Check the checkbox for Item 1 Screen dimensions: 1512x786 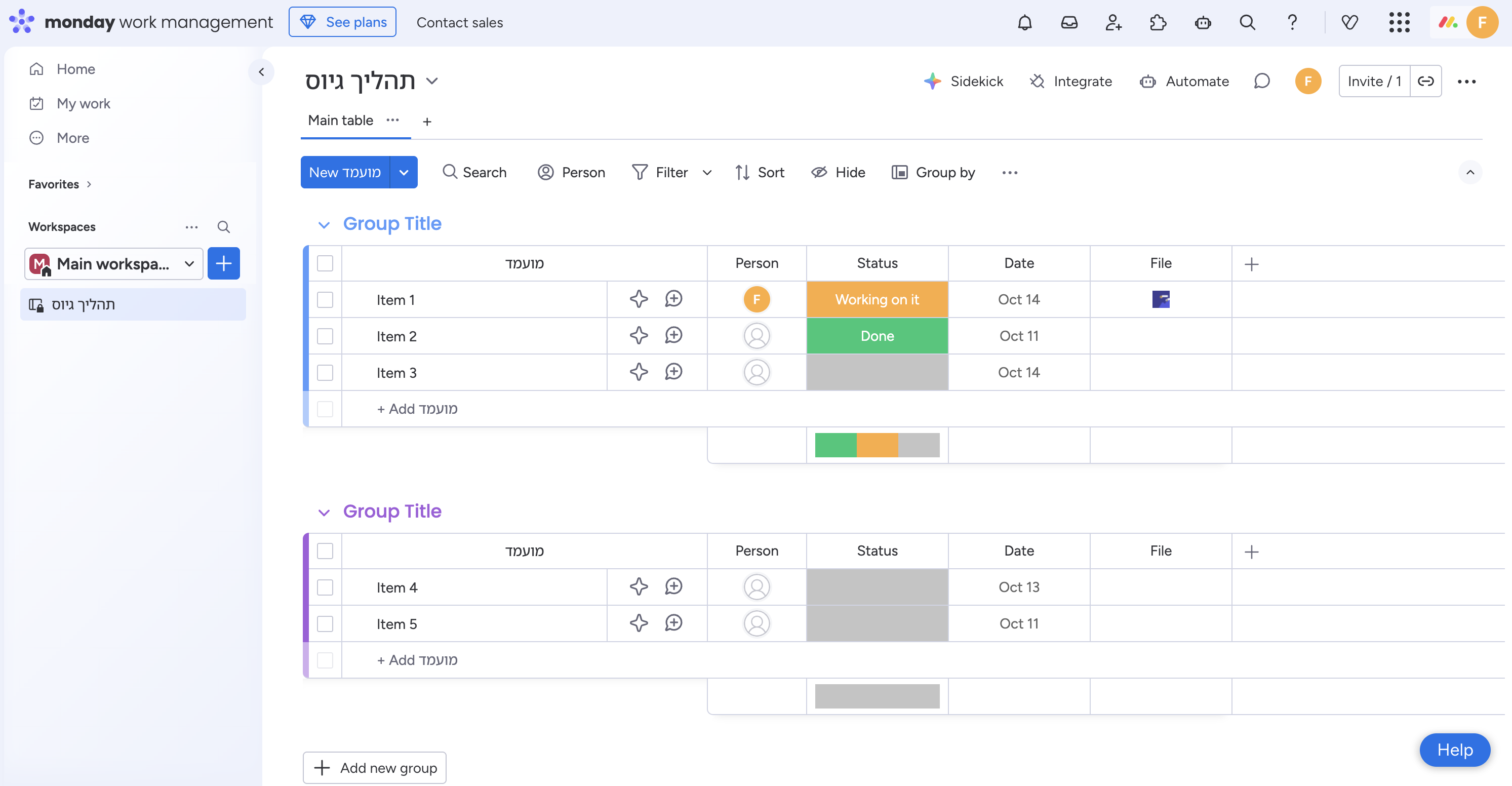click(x=325, y=299)
